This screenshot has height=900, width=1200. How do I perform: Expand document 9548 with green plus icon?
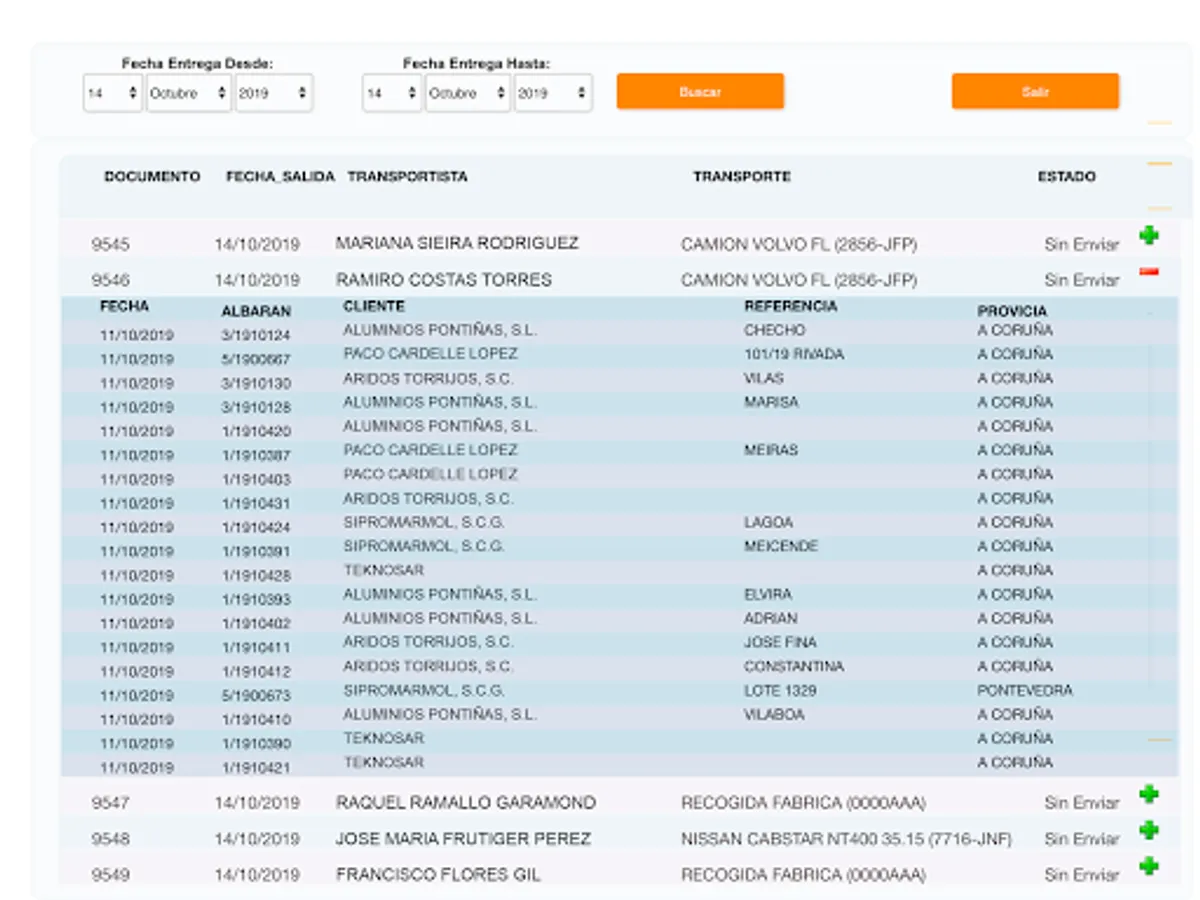(1149, 830)
